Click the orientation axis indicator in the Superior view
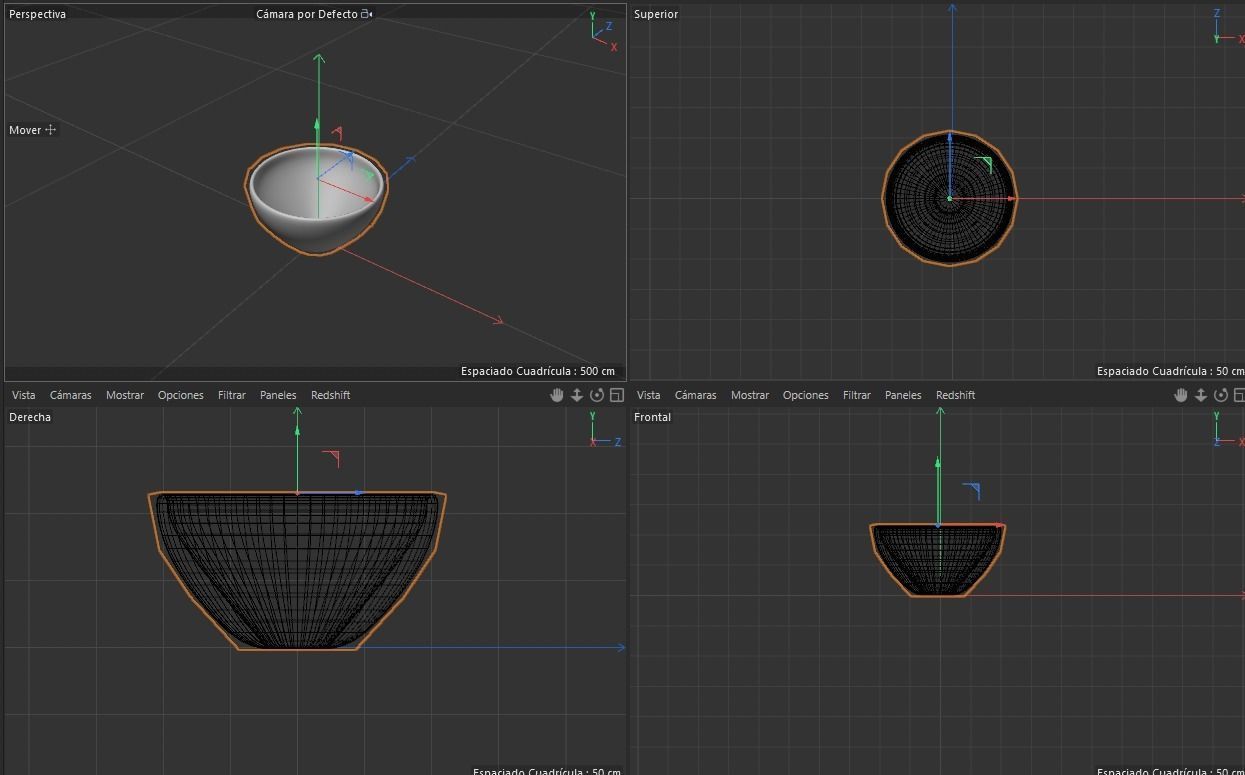 coord(1227,28)
